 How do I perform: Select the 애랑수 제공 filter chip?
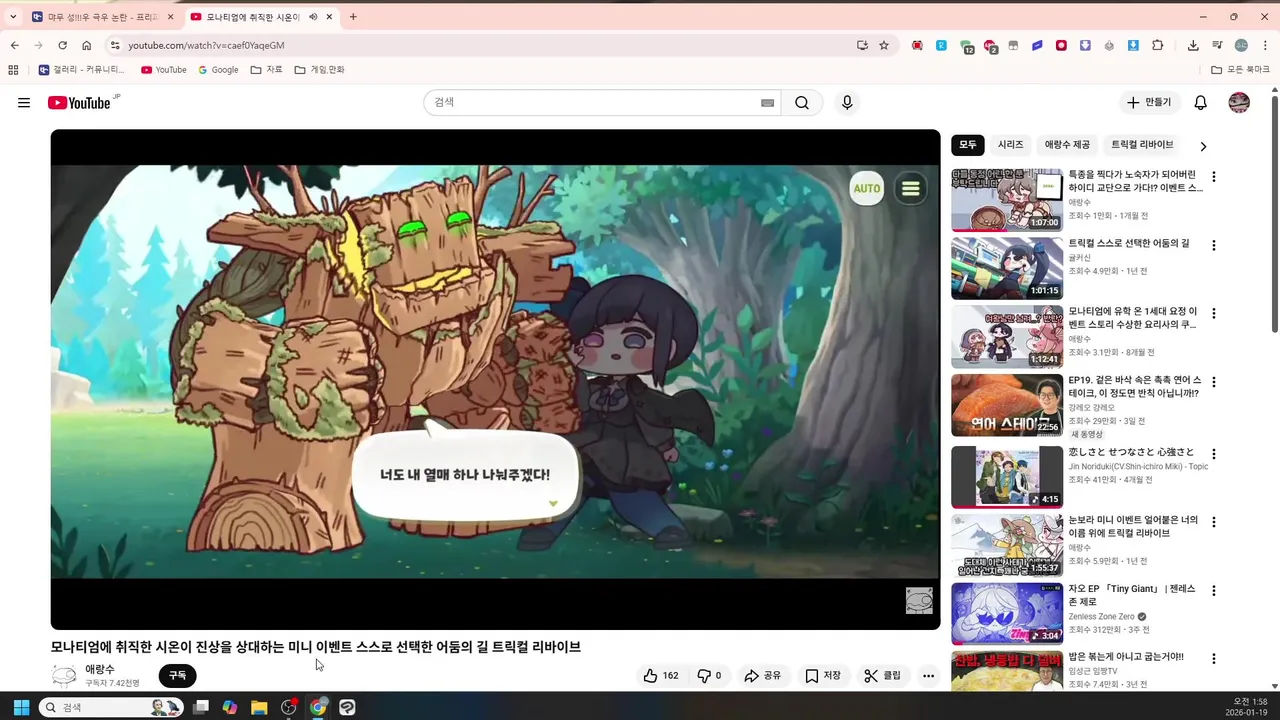click(x=1068, y=145)
